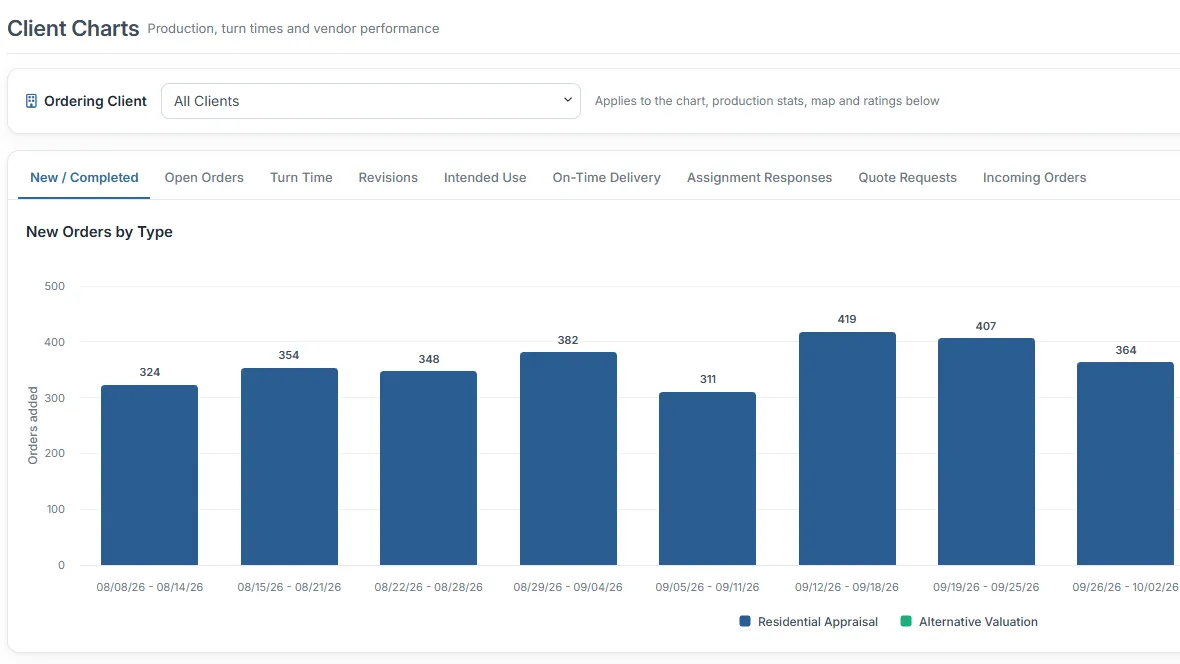
Task: Switch to the Open Orders tab
Action: click(204, 178)
